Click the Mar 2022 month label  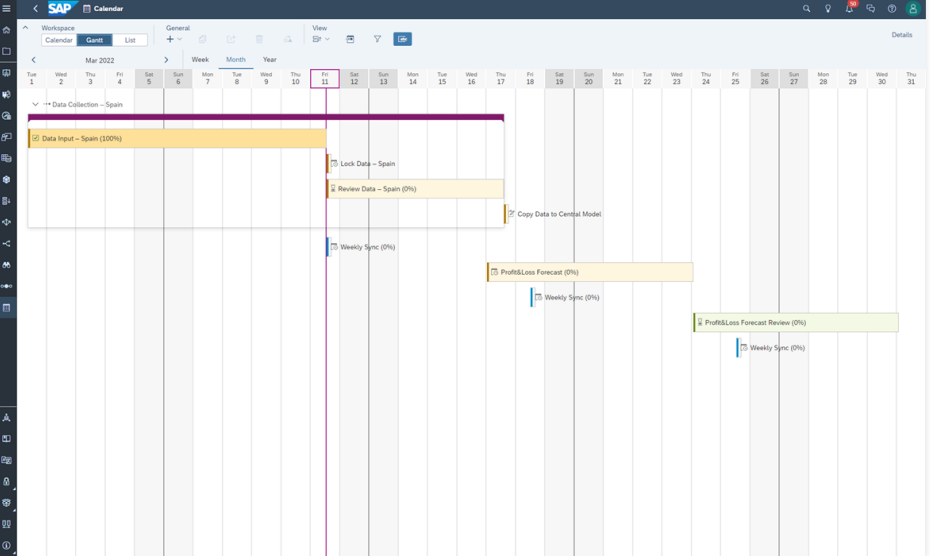[x=100, y=61]
